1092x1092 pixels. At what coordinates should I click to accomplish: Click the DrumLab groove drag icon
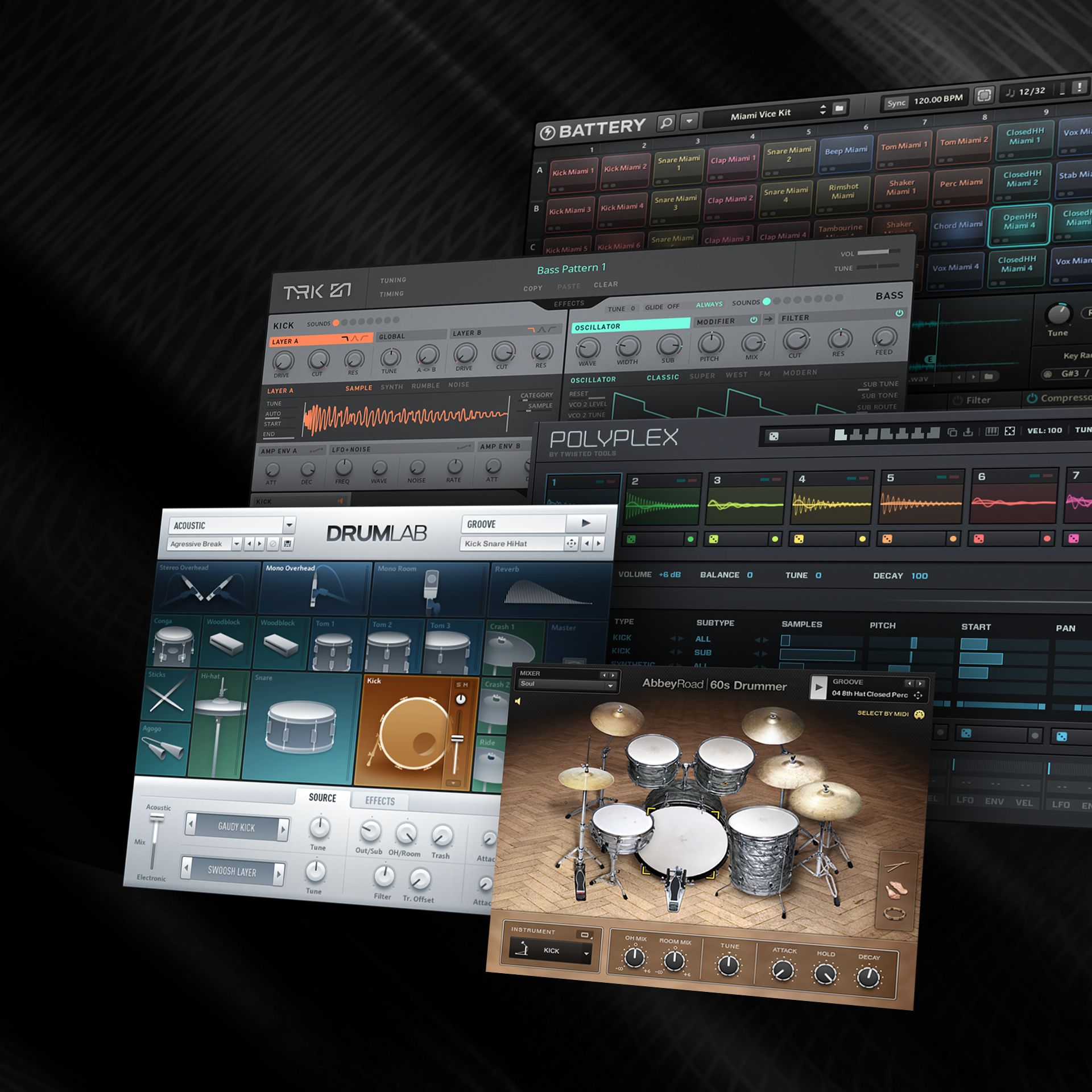point(571,544)
